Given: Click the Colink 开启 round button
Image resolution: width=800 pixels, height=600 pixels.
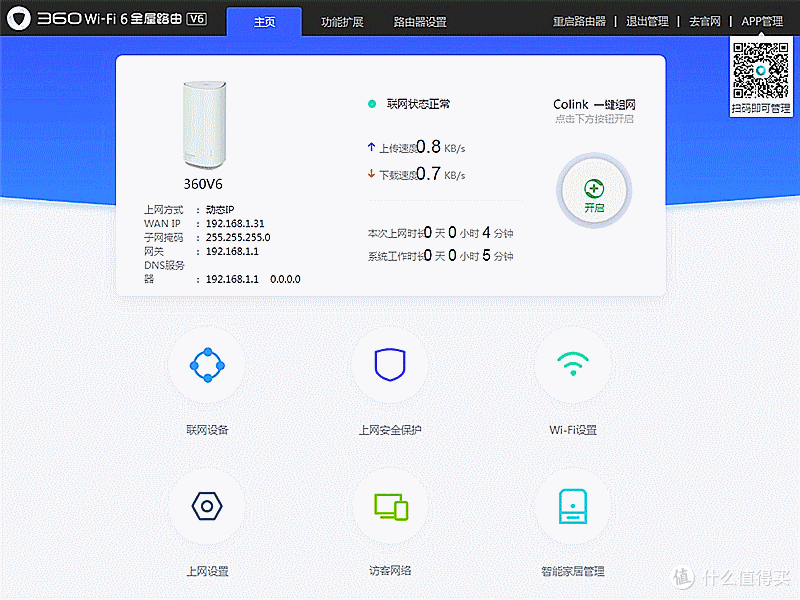Looking at the screenshot, I should click(x=594, y=191).
